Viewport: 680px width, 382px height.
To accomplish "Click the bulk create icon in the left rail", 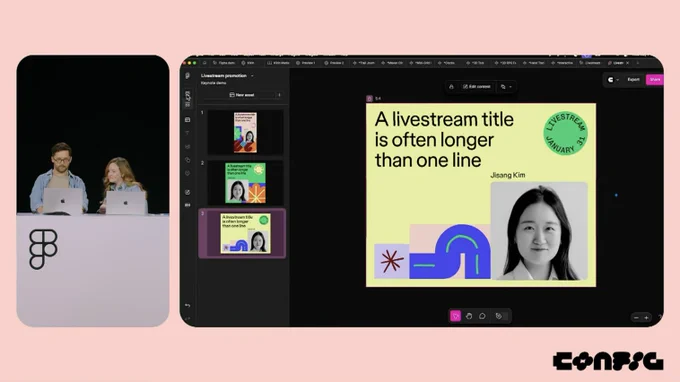I will tap(187, 205).
